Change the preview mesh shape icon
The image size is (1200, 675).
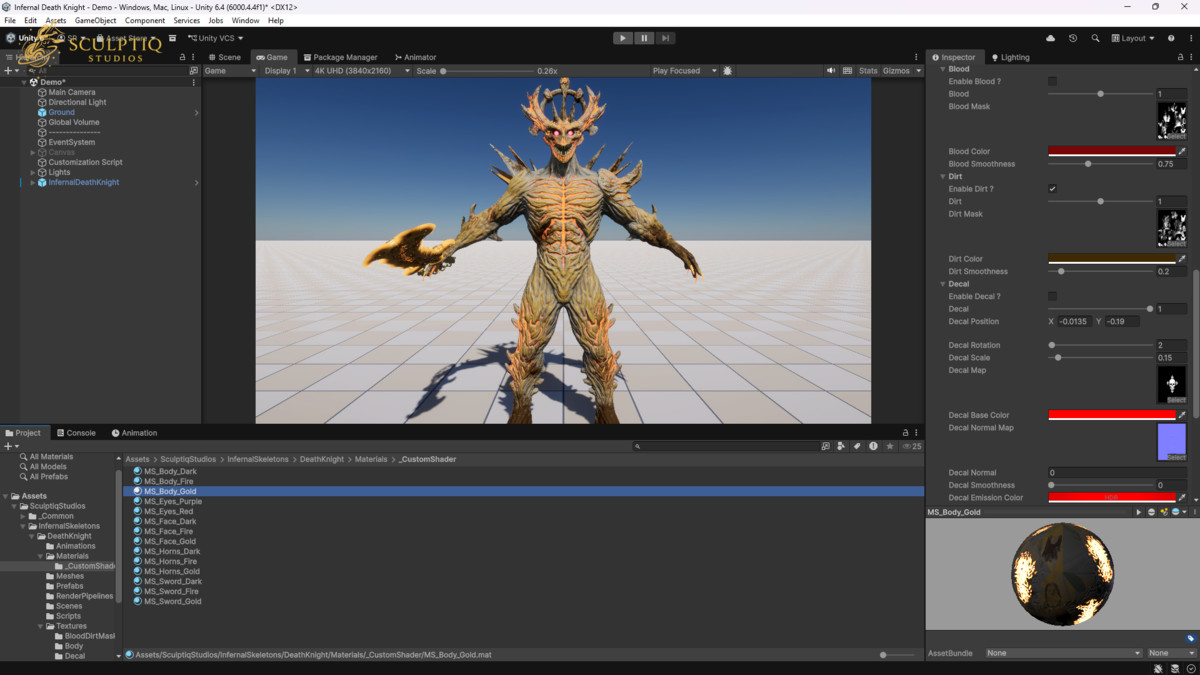coord(1151,512)
